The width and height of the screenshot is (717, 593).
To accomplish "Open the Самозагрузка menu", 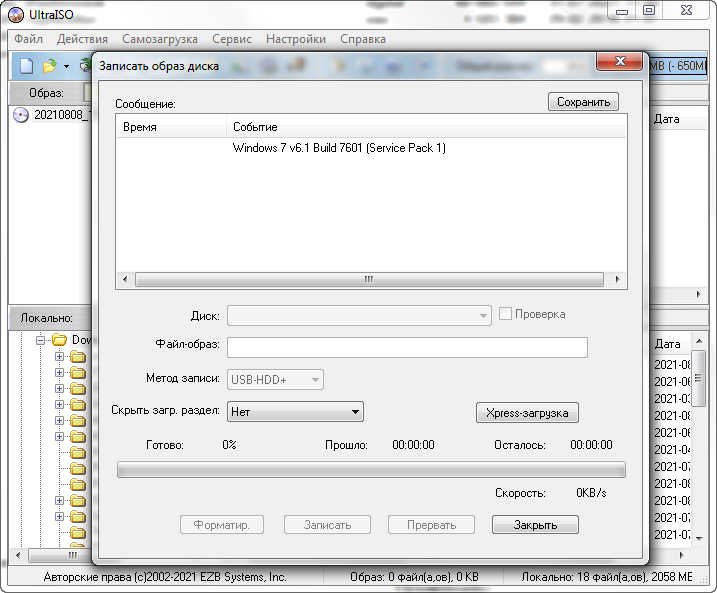I will pos(160,39).
